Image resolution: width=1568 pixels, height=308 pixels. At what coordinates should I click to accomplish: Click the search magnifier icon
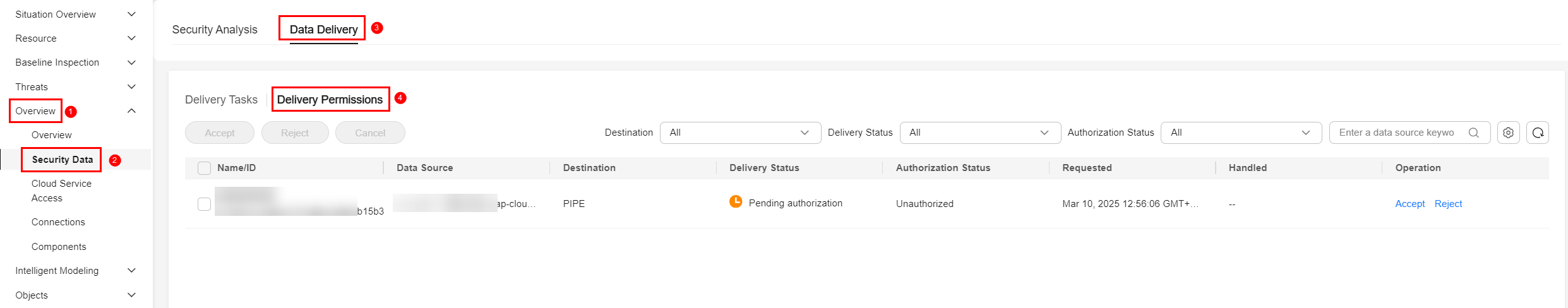pyautogui.click(x=1473, y=133)
